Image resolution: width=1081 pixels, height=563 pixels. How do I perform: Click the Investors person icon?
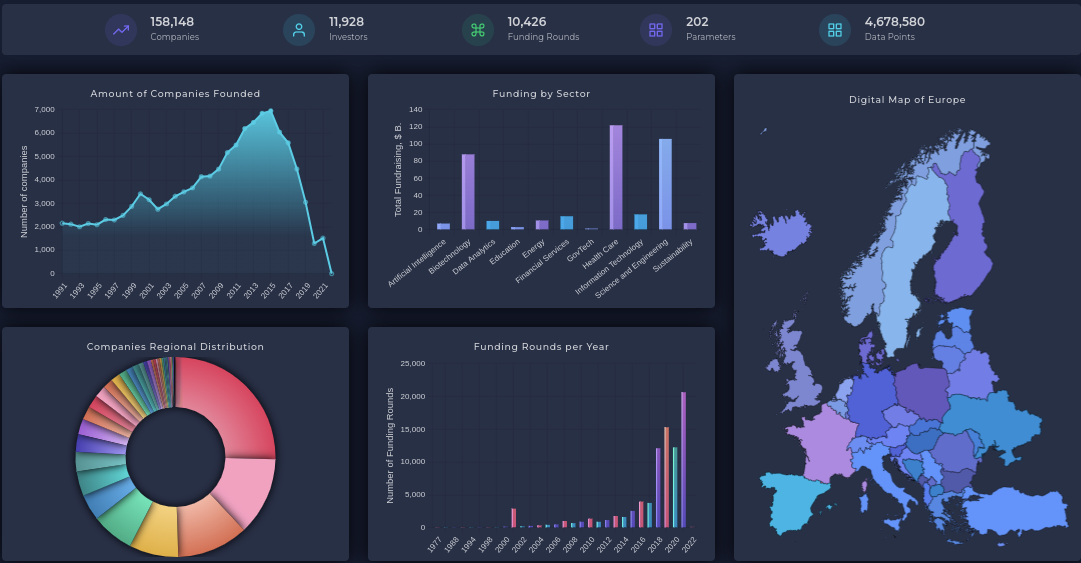click(299, 30)
